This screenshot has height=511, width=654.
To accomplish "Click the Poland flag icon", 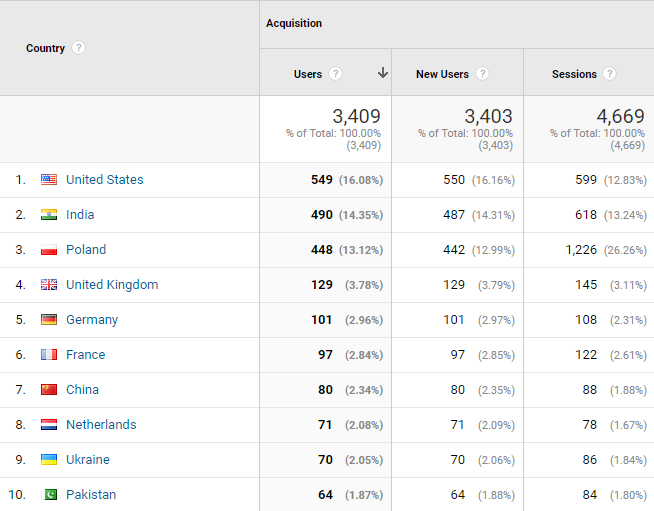I will pyautogui.click(x=49, y=250).
